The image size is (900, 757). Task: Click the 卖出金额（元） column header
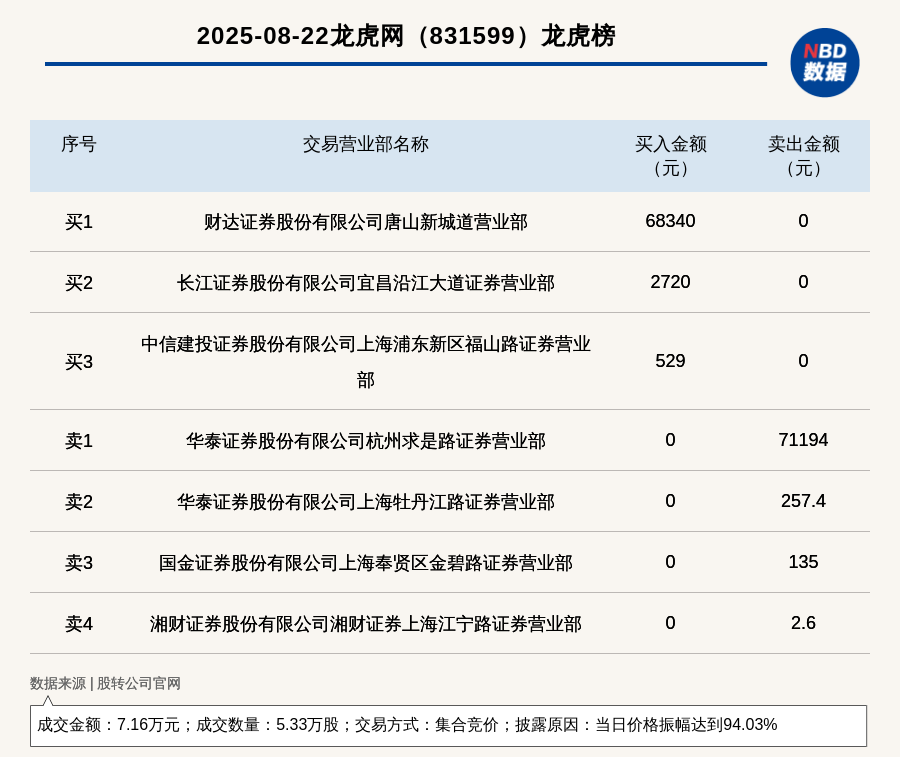[804, 156]
